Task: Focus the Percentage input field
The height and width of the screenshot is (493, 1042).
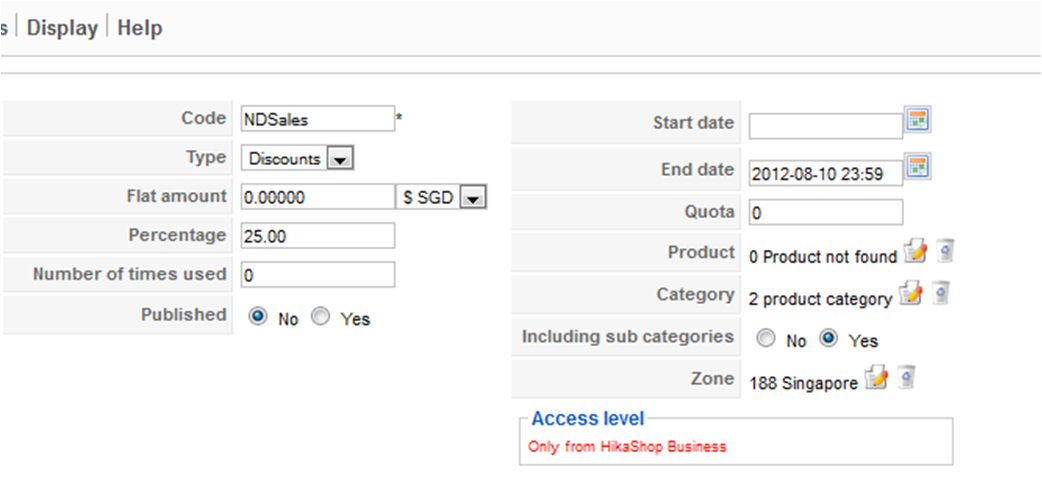Action: [x=318, y=236]
